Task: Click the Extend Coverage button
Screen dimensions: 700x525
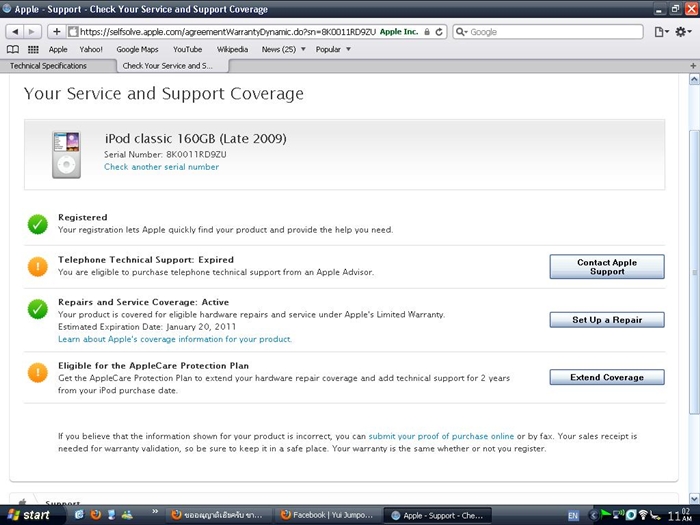Action: 606,377
